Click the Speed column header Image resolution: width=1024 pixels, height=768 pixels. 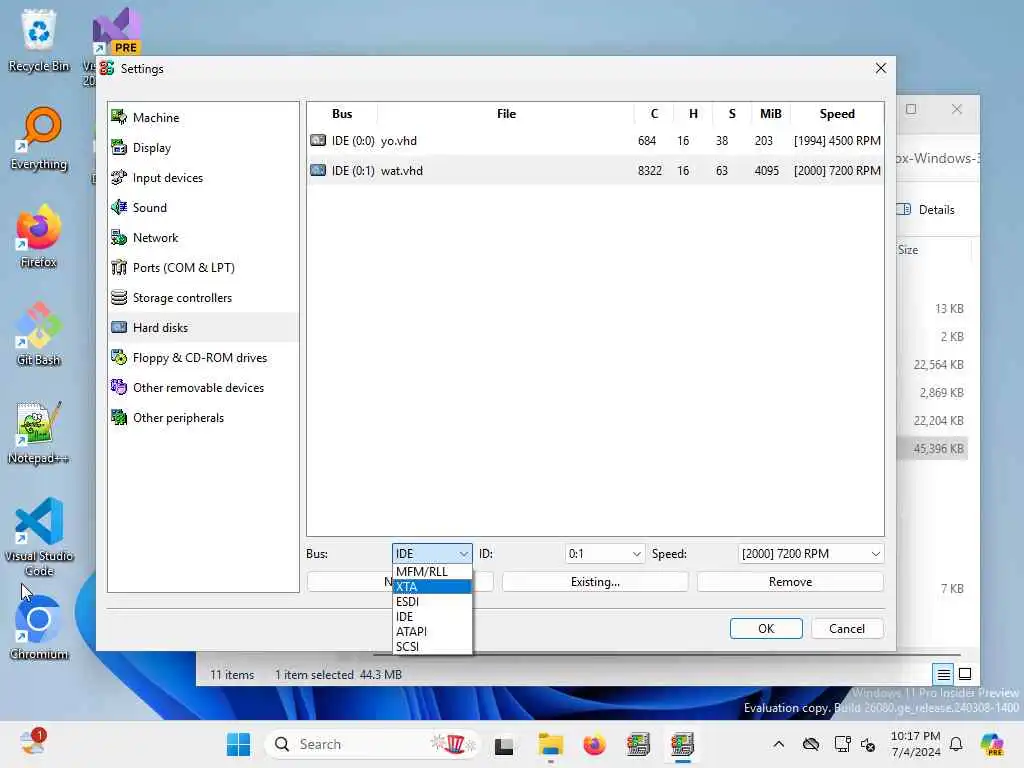(x=837, y=114)
